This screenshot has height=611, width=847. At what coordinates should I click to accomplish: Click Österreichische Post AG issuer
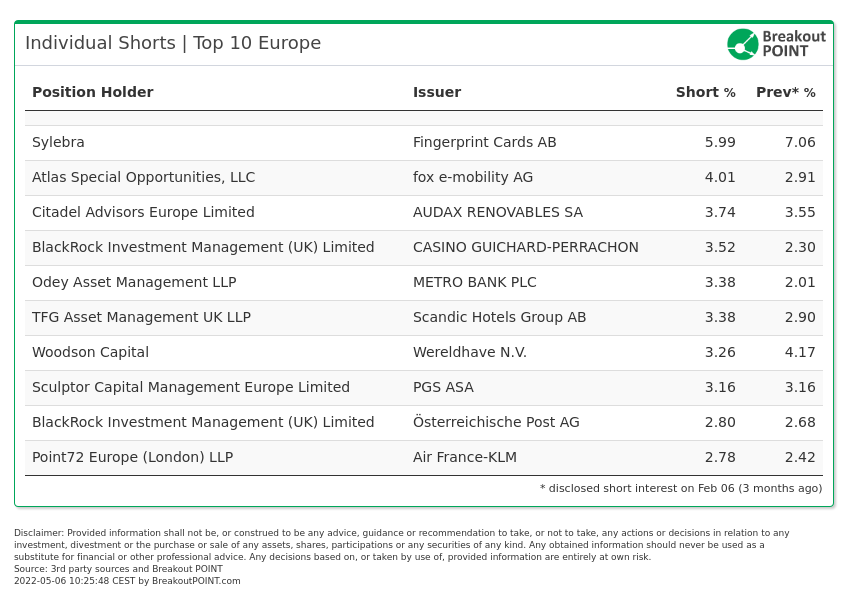pyautogui.click(x=496, y=422)
